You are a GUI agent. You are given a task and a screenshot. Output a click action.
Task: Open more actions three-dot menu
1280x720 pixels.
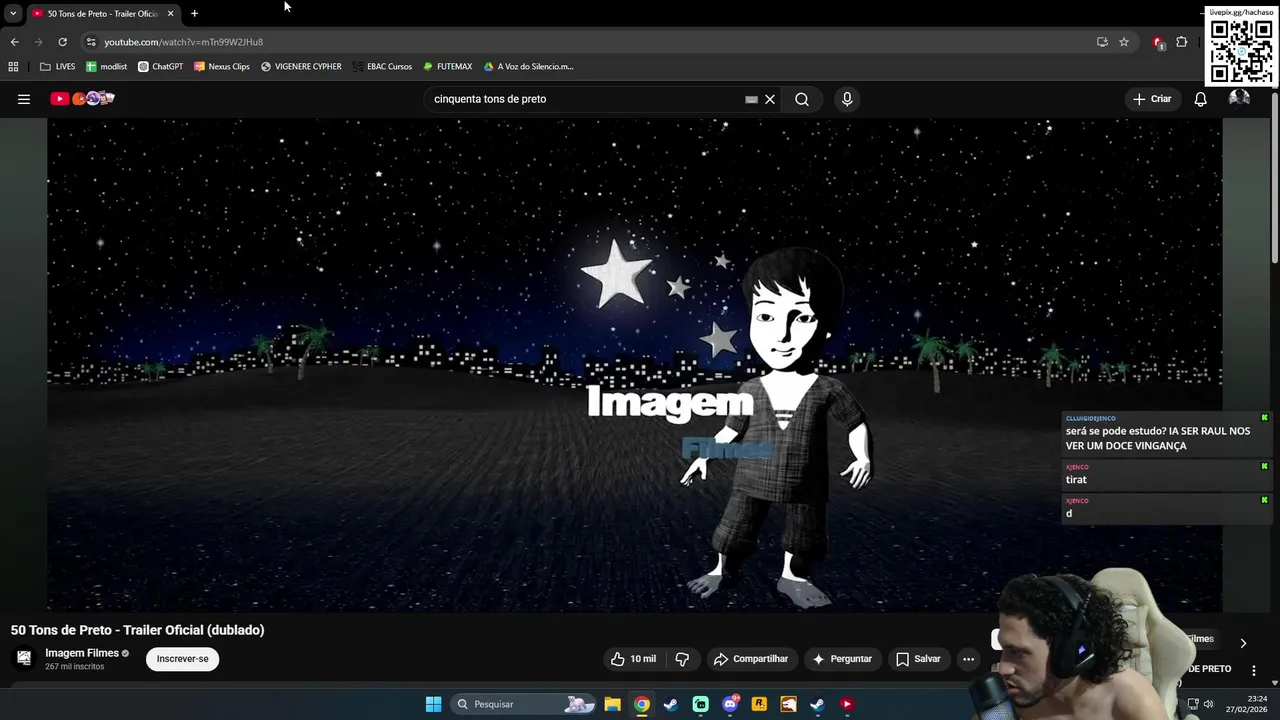click(x=968, y=659)
